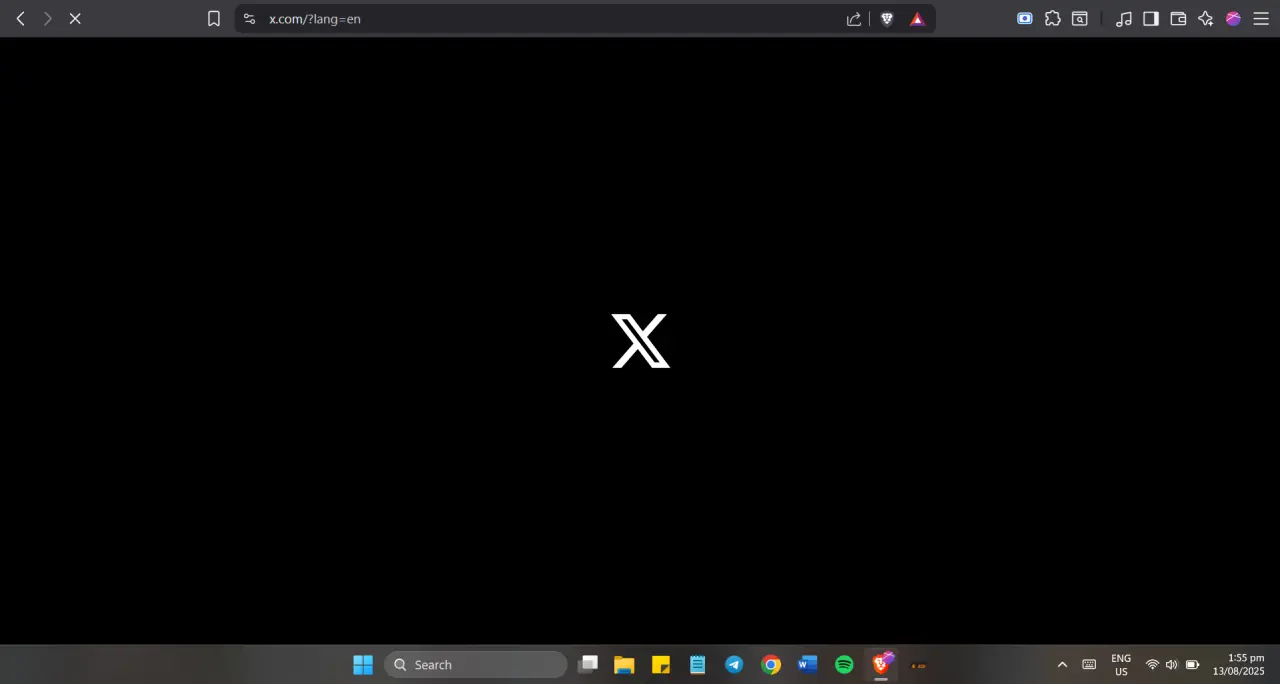1280x684 pixels.
Task: Click the tab search toolbar icon
Action: point(1080,18)
